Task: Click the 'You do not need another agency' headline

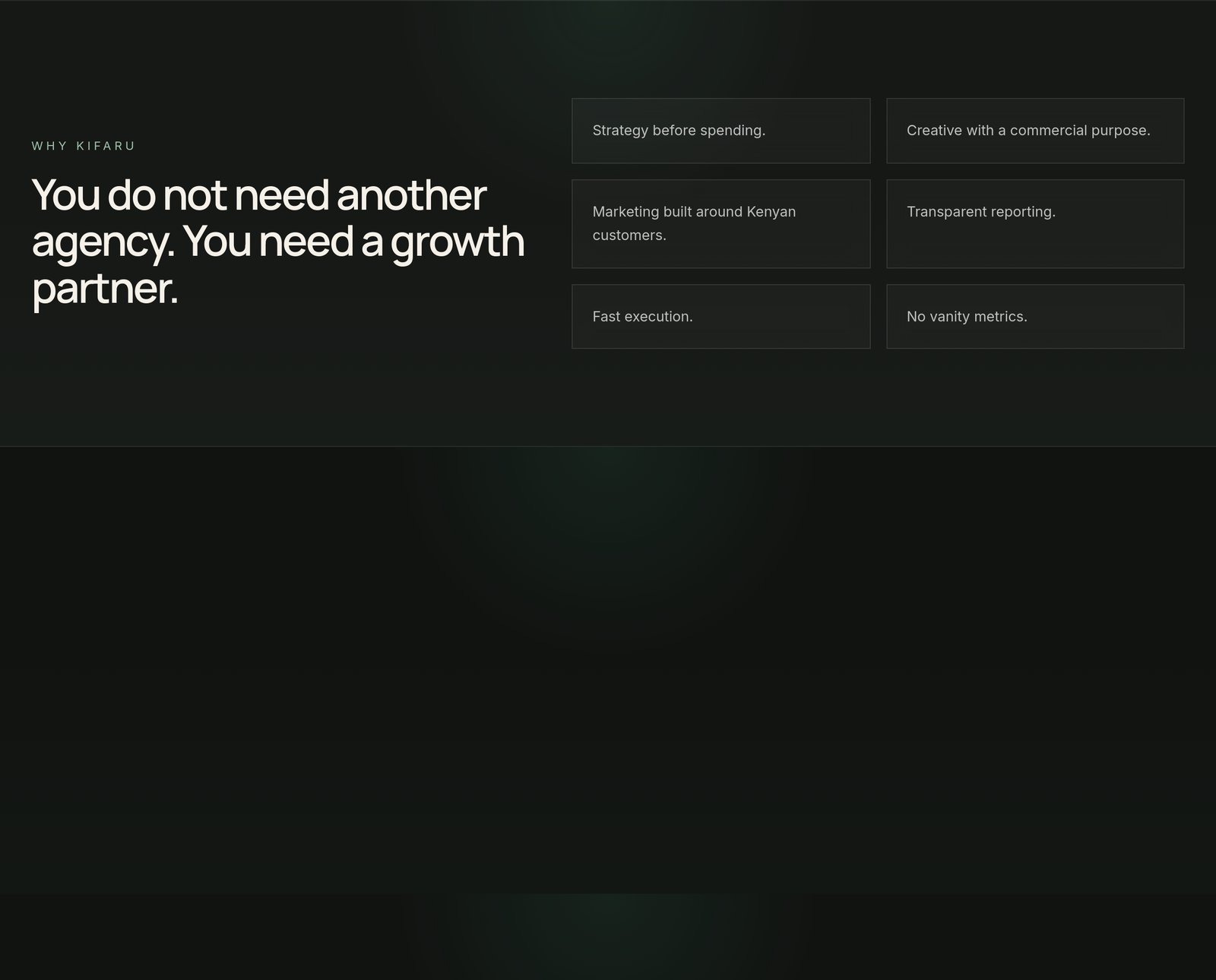Action: (x=278, y=241)
